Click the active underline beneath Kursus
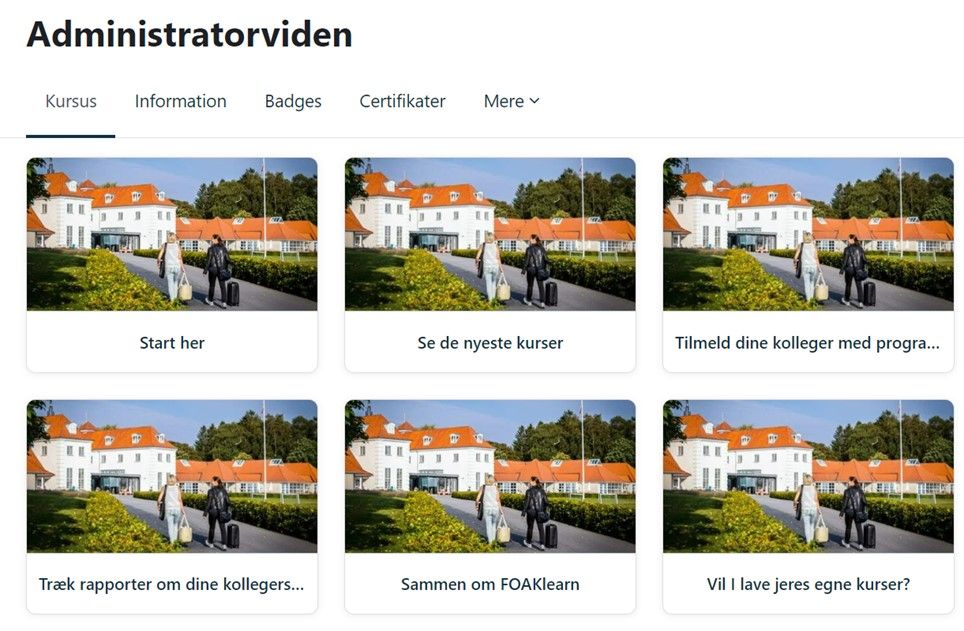Image resolution: width=964 pixels, height=631 pixels. click(71, 136)
